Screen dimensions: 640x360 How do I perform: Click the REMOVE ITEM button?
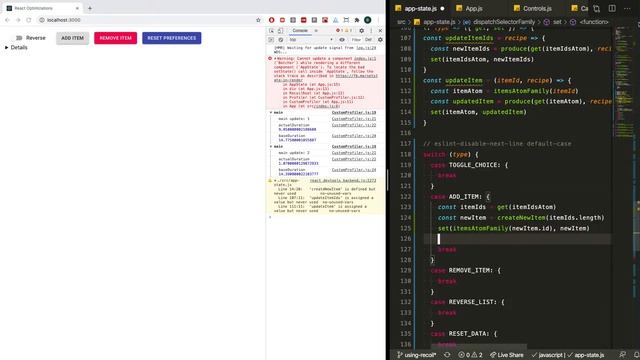click(116, 38)
